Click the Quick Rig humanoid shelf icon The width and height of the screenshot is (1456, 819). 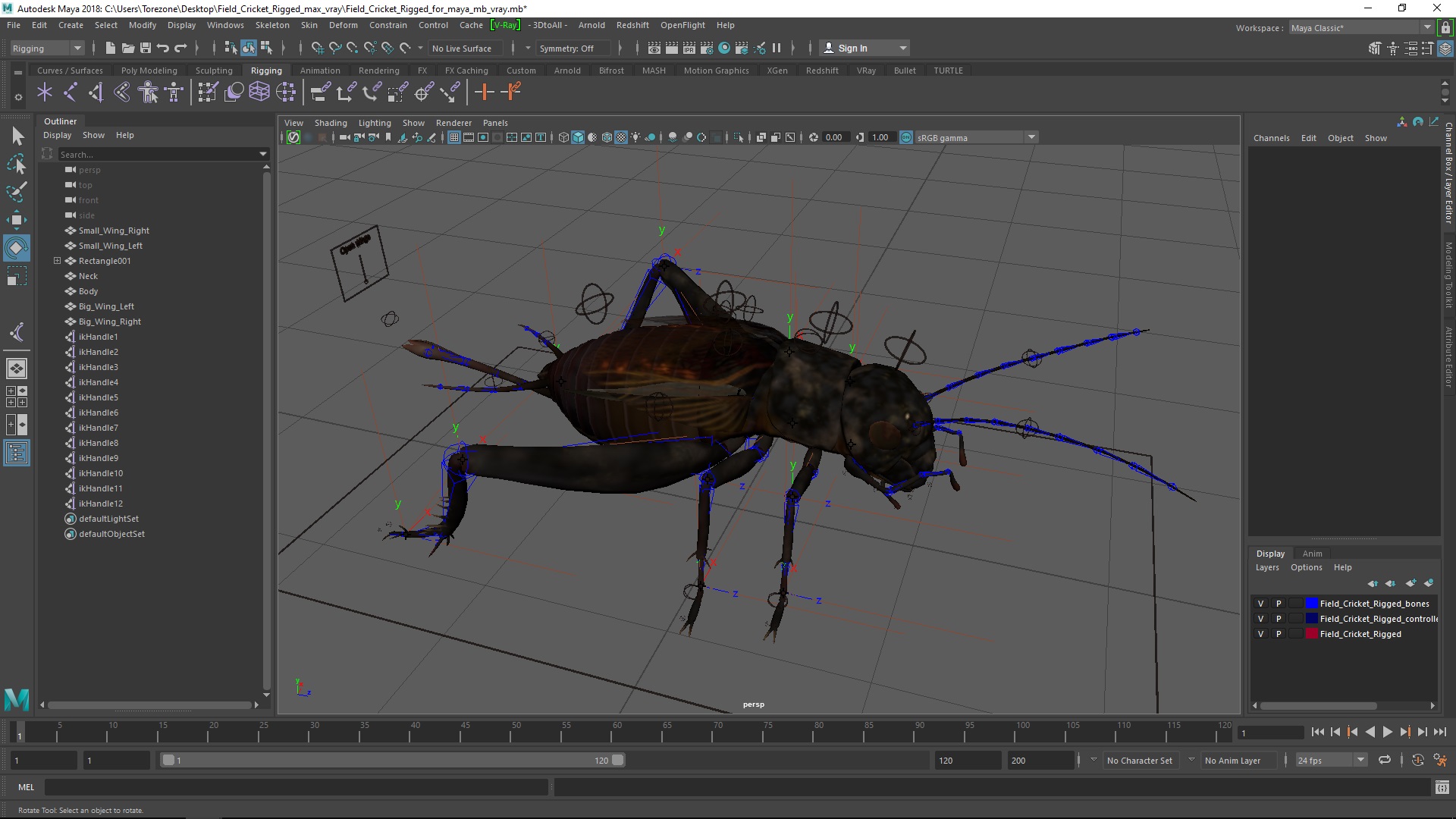click(148, 93)
